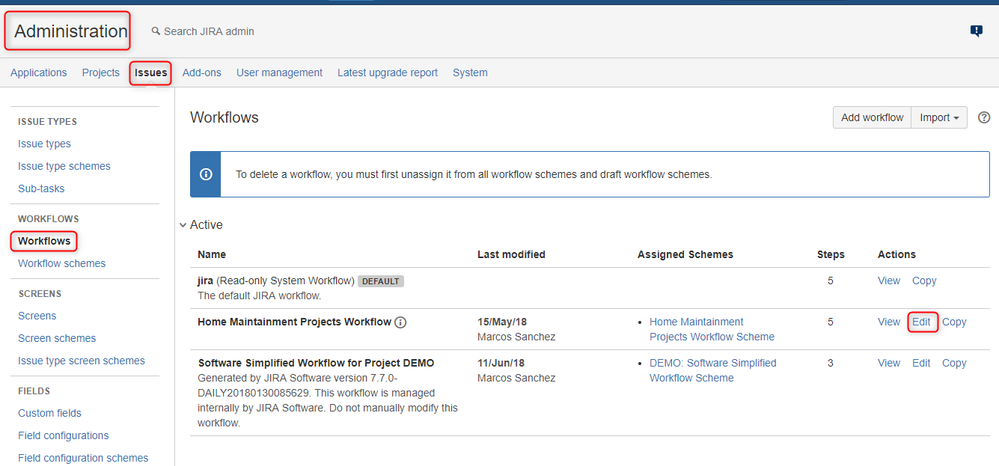Go to the System tab

(470, 73)
